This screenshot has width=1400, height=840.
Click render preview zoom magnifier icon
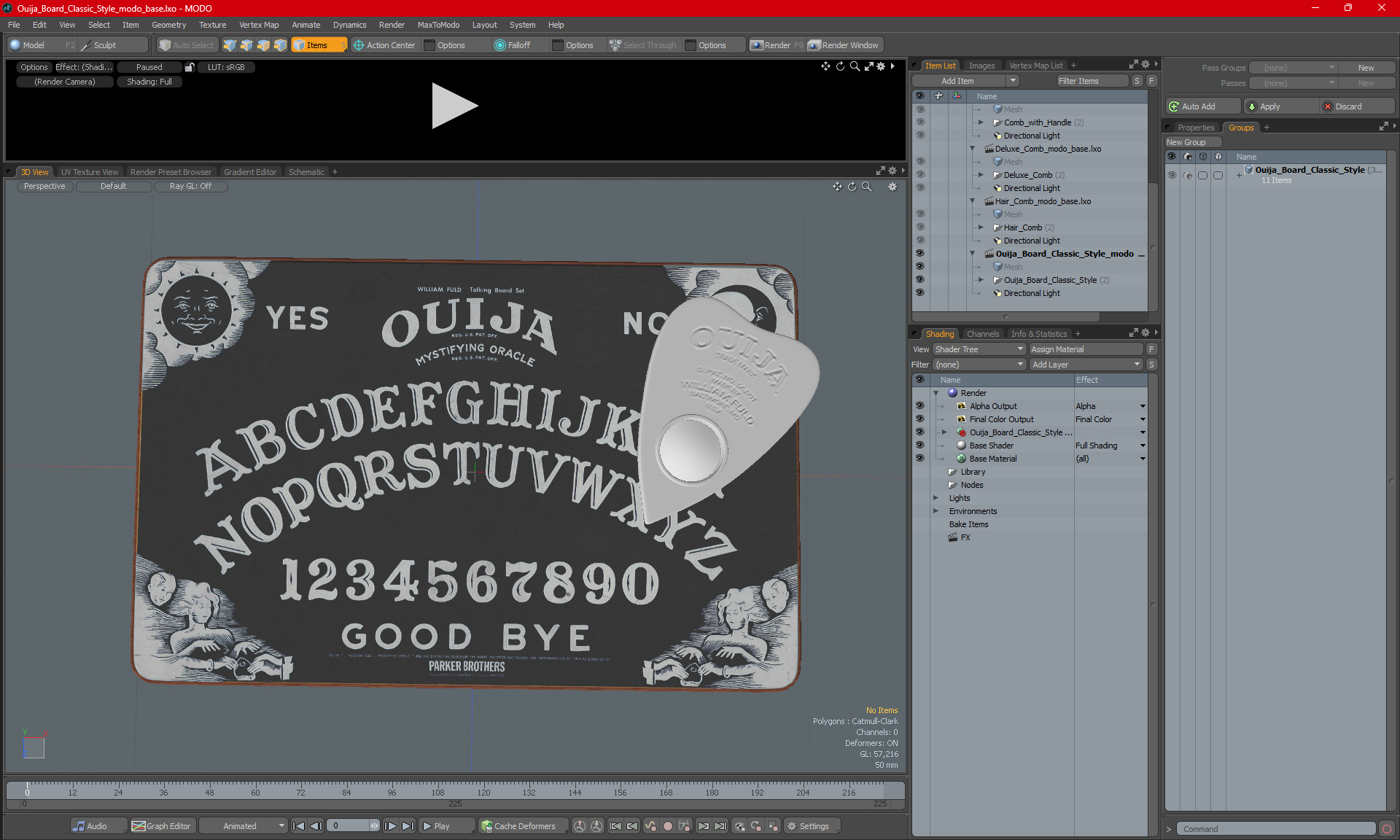click(855, 66)
